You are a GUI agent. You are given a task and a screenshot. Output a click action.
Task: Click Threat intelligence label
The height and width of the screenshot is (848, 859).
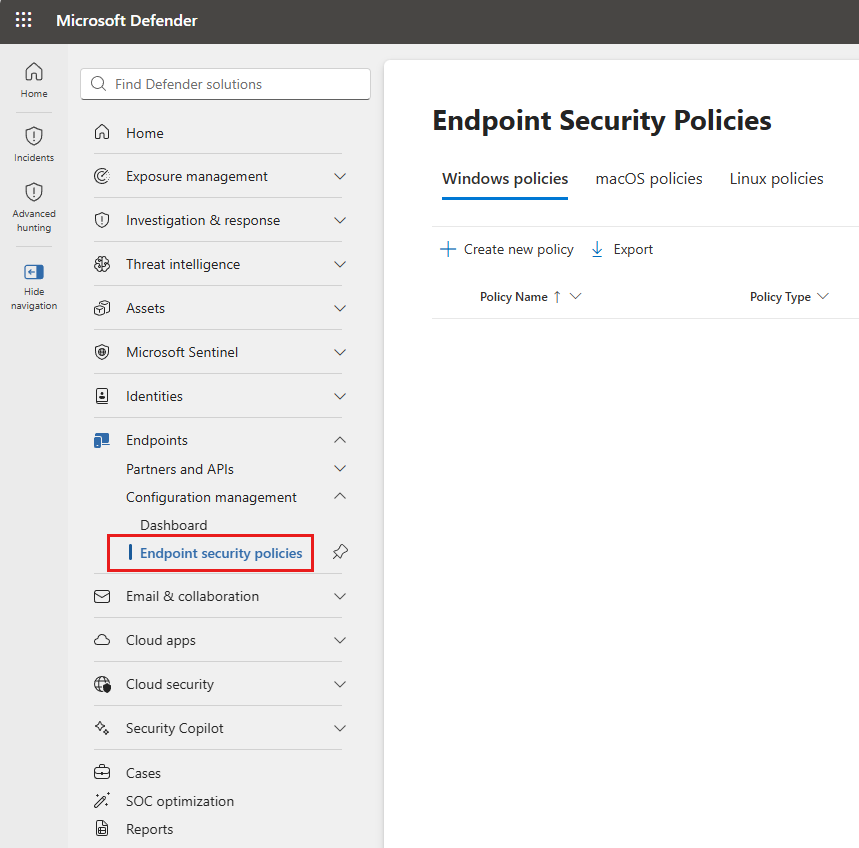click(183, 264)
